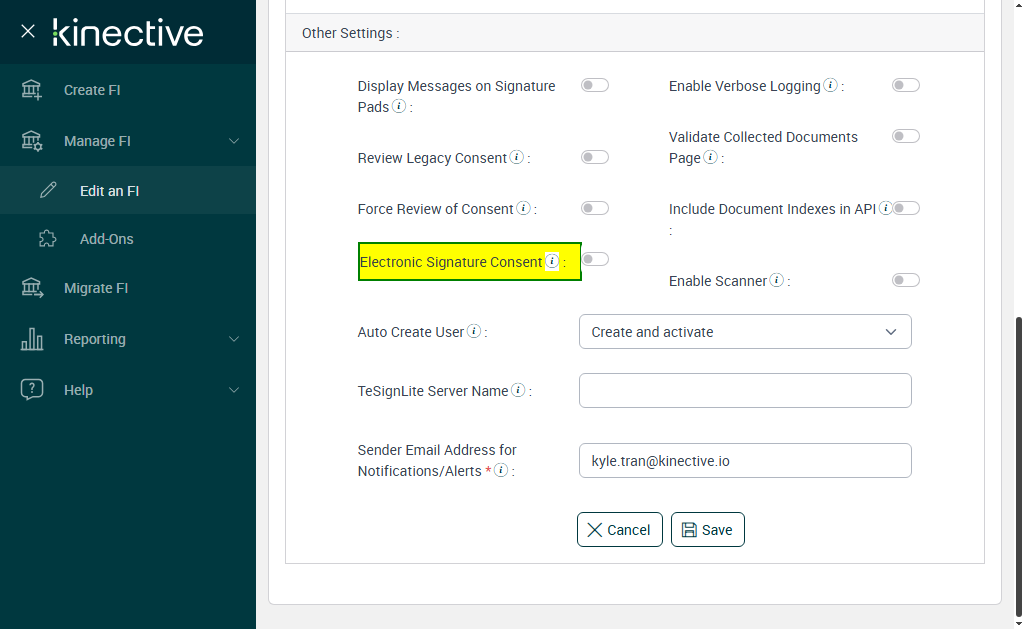Click the info icon beside Force Review of Consent

click(x=523, y=208)
